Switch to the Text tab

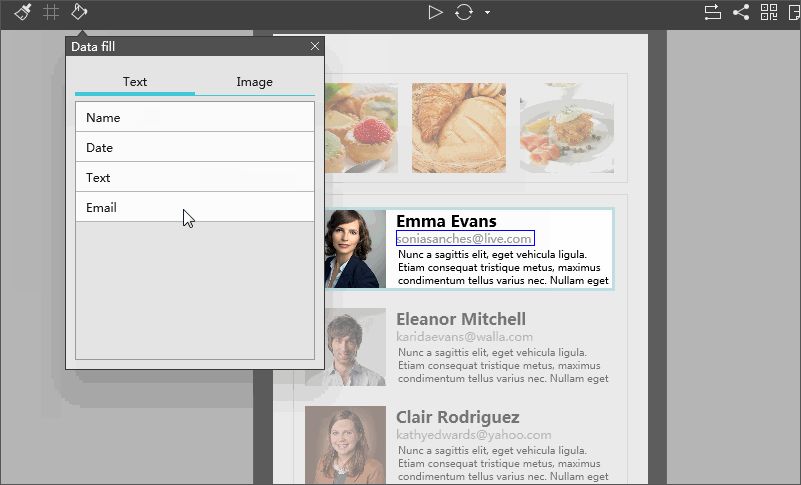click(x=135, y=82)
